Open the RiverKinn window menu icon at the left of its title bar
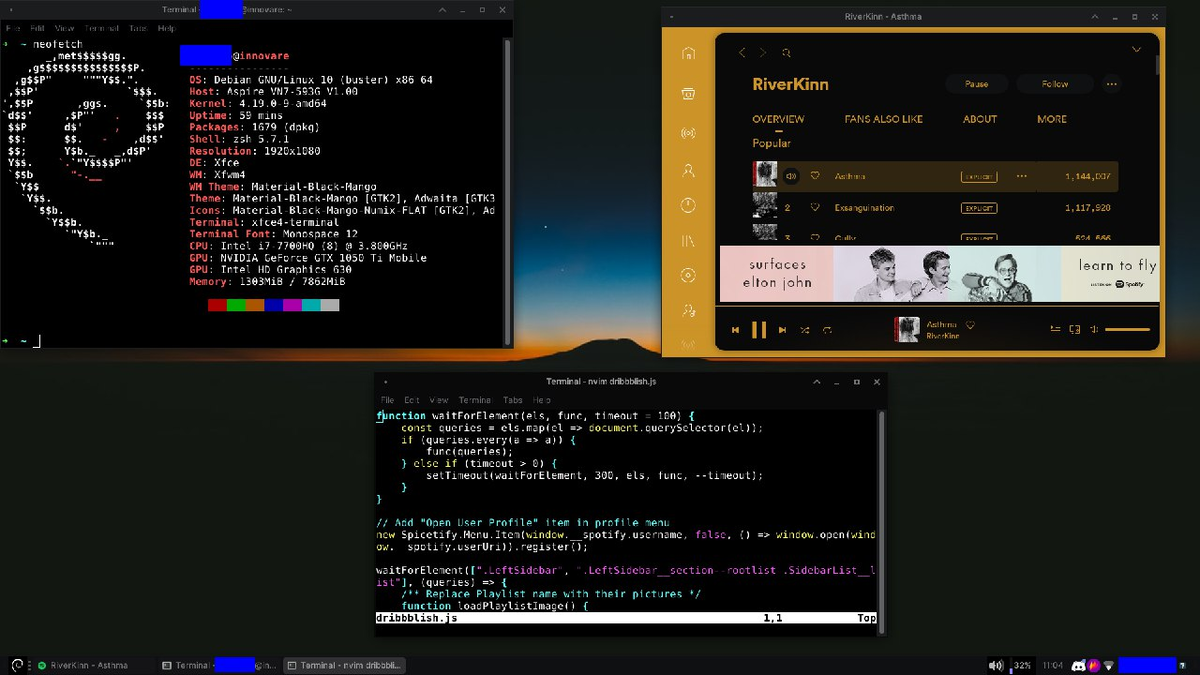1200x675 pixels. [x=673, y=17]
